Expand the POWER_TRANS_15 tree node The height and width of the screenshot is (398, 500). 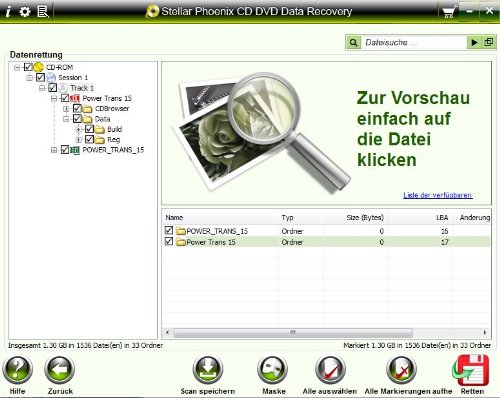pyautogui.click(x=54, y=150)
